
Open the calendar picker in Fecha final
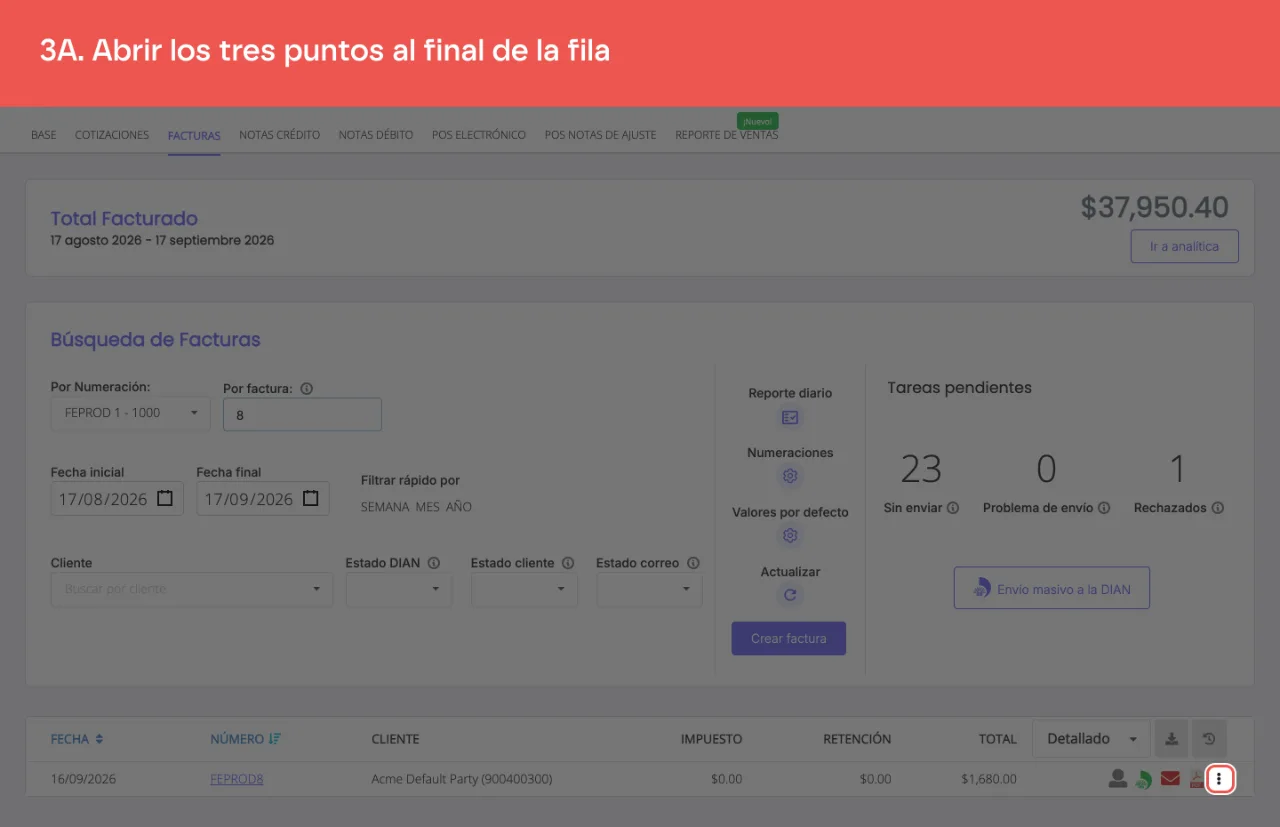(311, 498)
